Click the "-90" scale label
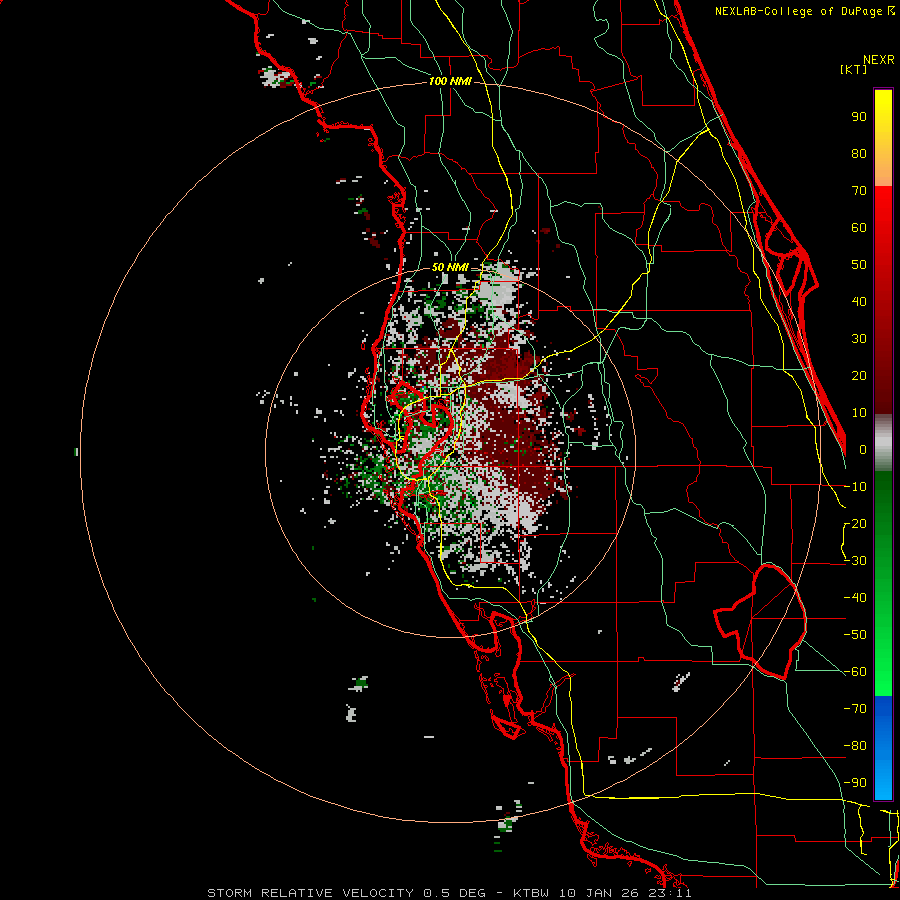This screenshot has height=900, width=900. [x=855, y=783]
